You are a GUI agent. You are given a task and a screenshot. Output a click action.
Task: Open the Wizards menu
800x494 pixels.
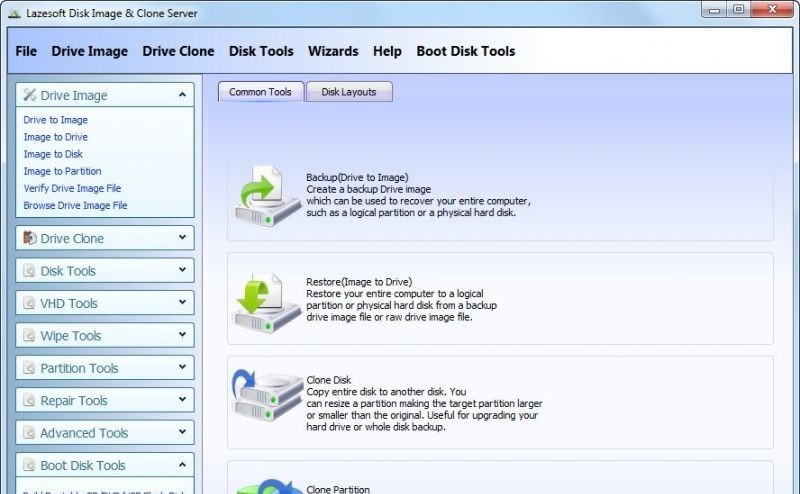coord(333,51)
